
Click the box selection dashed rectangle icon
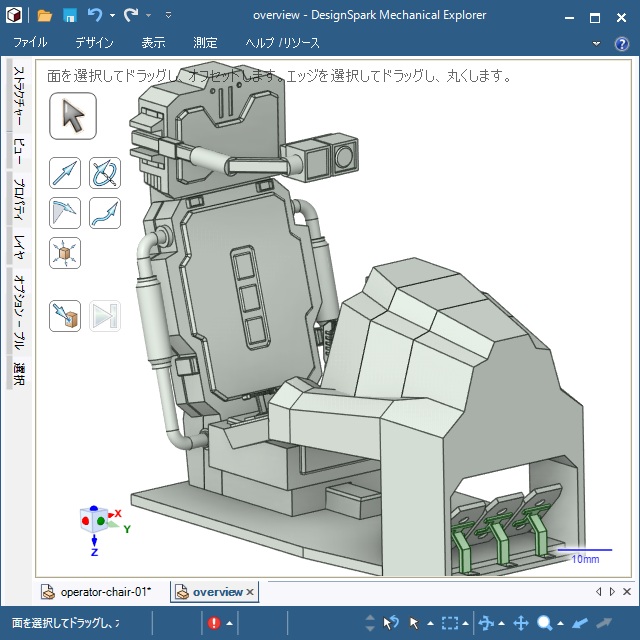click(x=449, y=623)
